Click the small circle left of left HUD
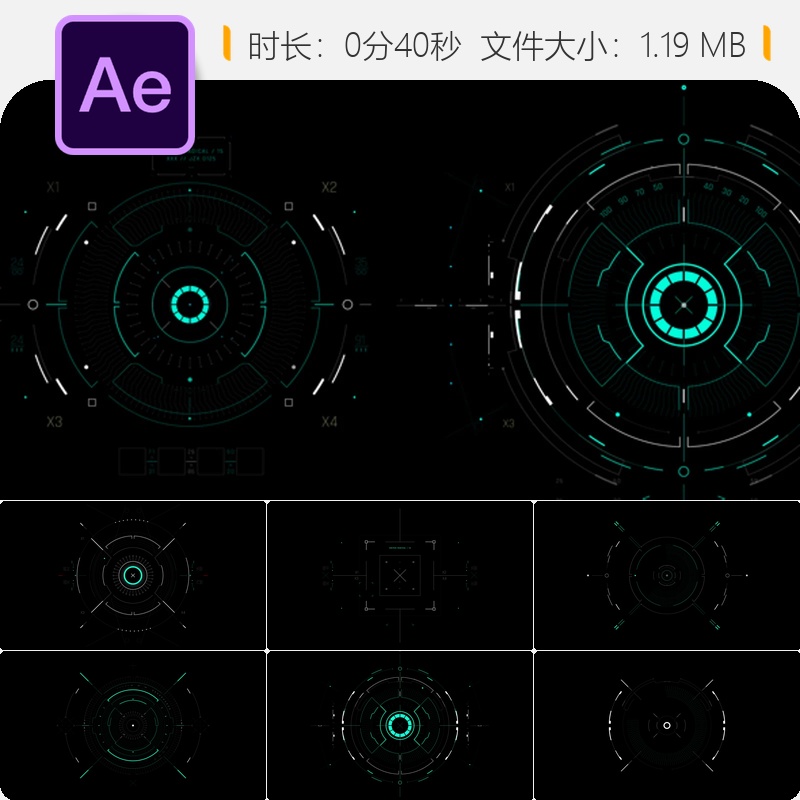Image resolution: width=800 pixels, height=800 pixels. tap(33, 305)
